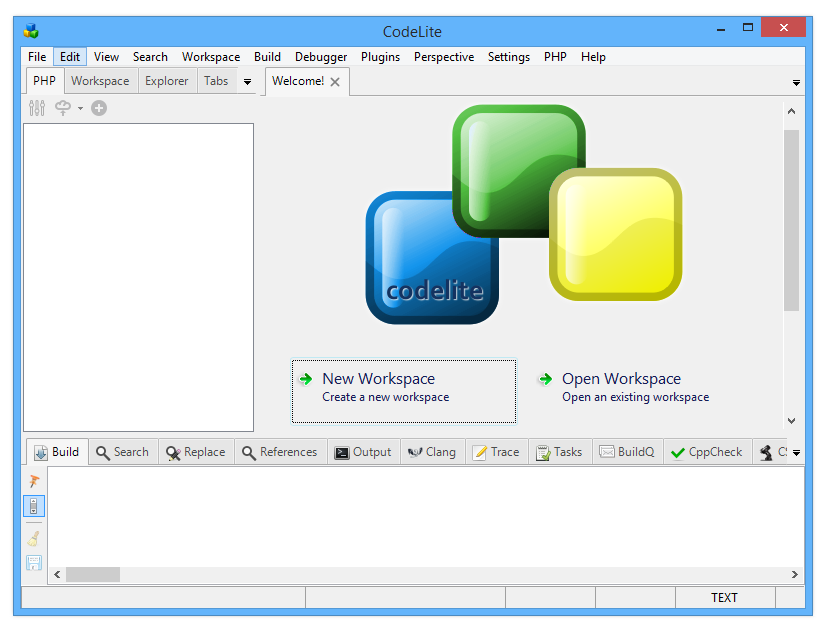The image size is (838, 626).
Task: Open the Debugger menu
Action: [x=321, y=57]
